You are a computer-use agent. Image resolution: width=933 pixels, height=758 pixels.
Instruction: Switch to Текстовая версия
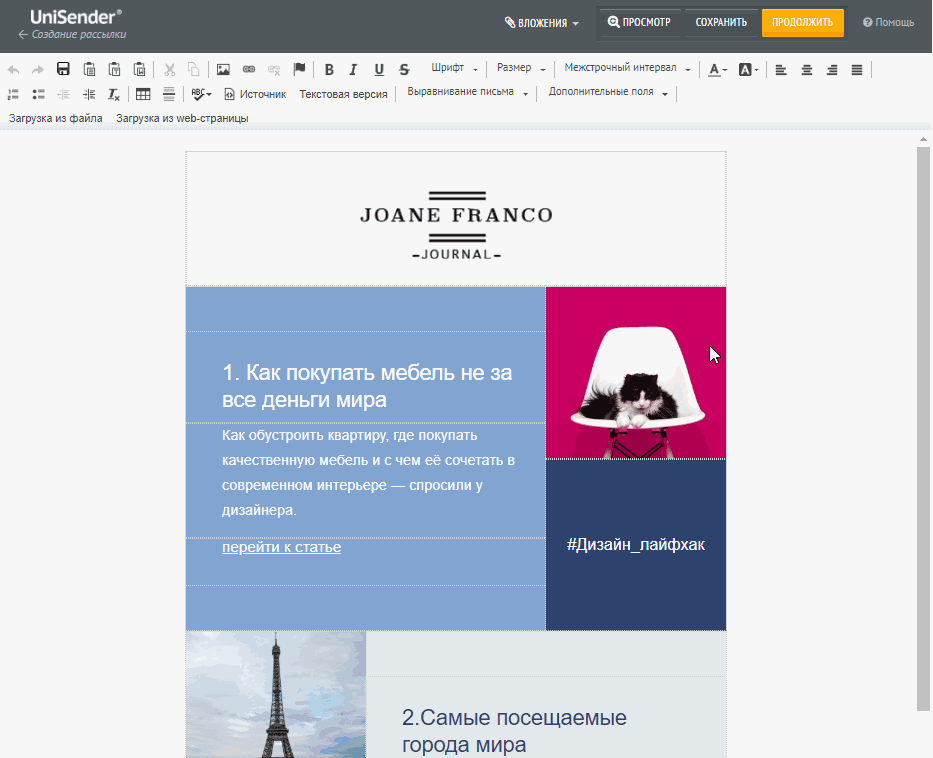coord(343,94)
